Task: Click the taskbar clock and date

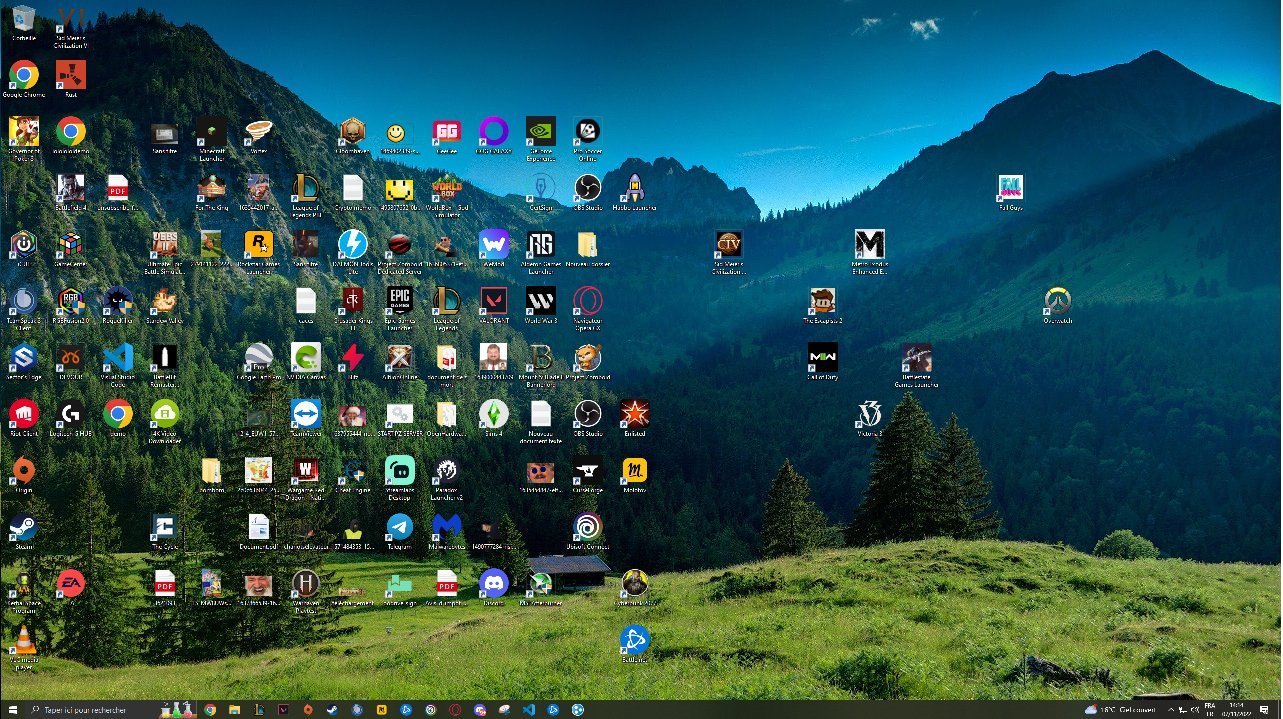Action: [1240, 709]
